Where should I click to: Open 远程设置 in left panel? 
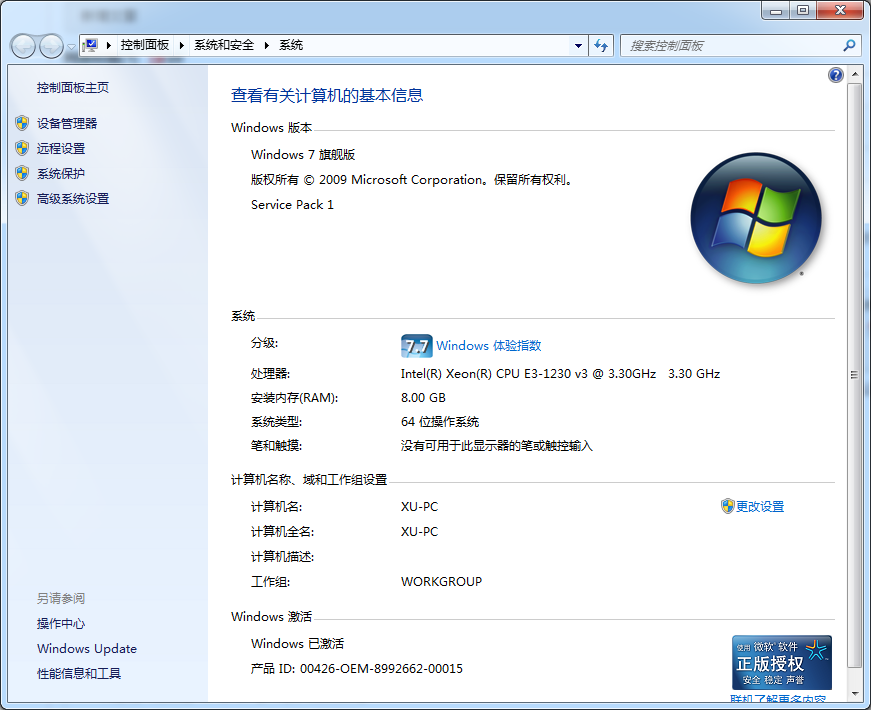coord(61,149)
